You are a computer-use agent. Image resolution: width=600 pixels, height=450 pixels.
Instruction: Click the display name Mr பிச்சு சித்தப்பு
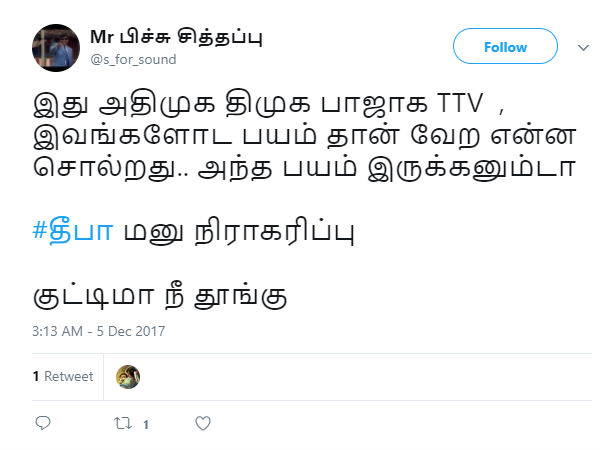176,37
